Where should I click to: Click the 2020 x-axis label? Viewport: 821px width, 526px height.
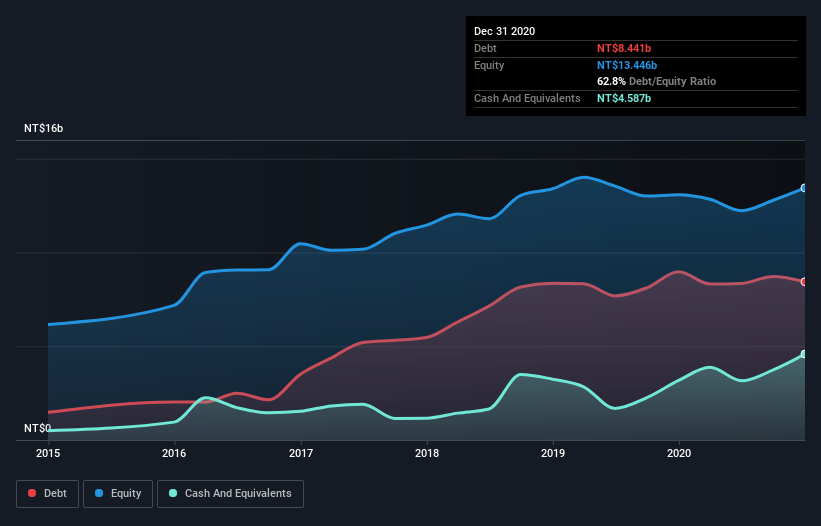click(679, 453)
